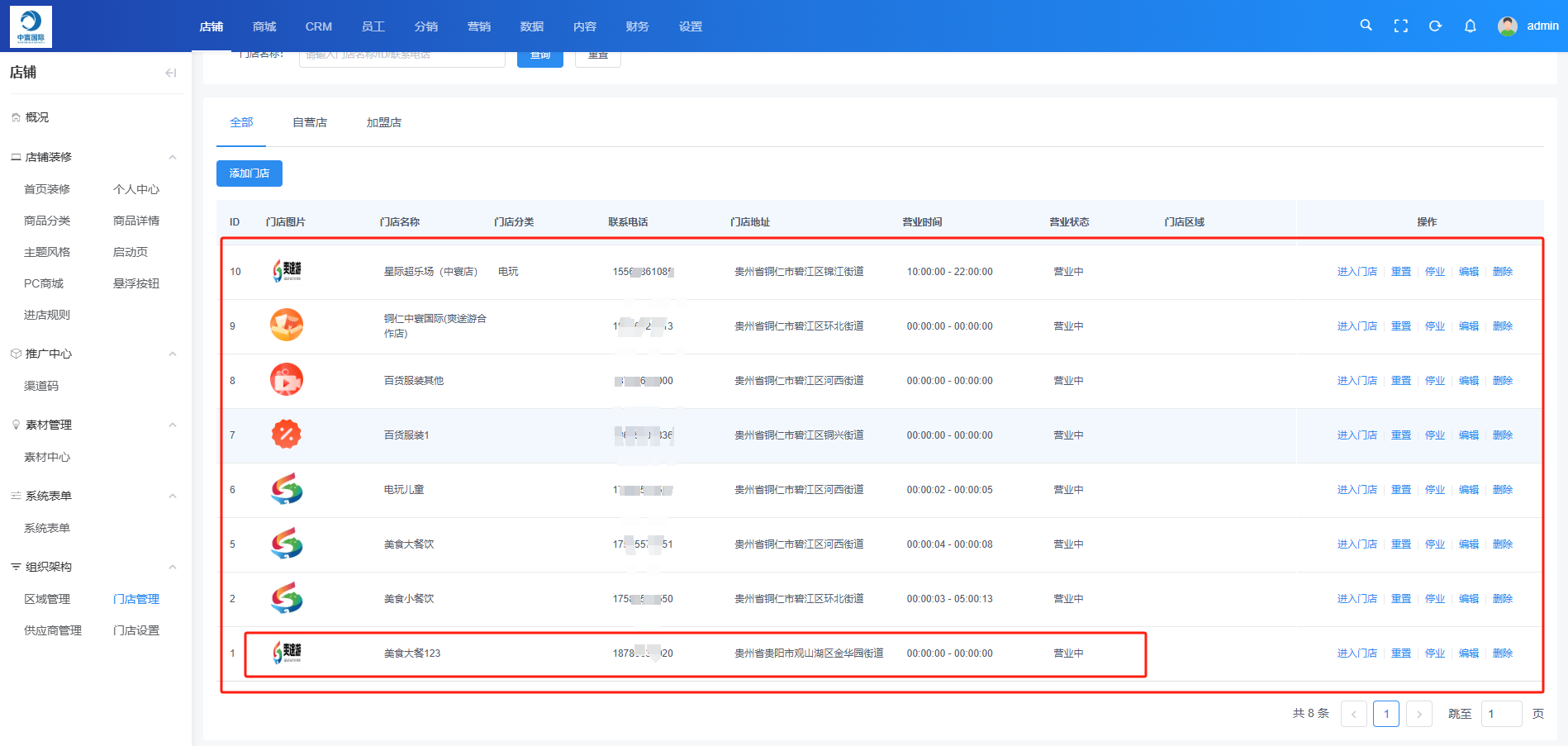
Task: Open PC商城 in the sidebar
Action: [44, 283]
